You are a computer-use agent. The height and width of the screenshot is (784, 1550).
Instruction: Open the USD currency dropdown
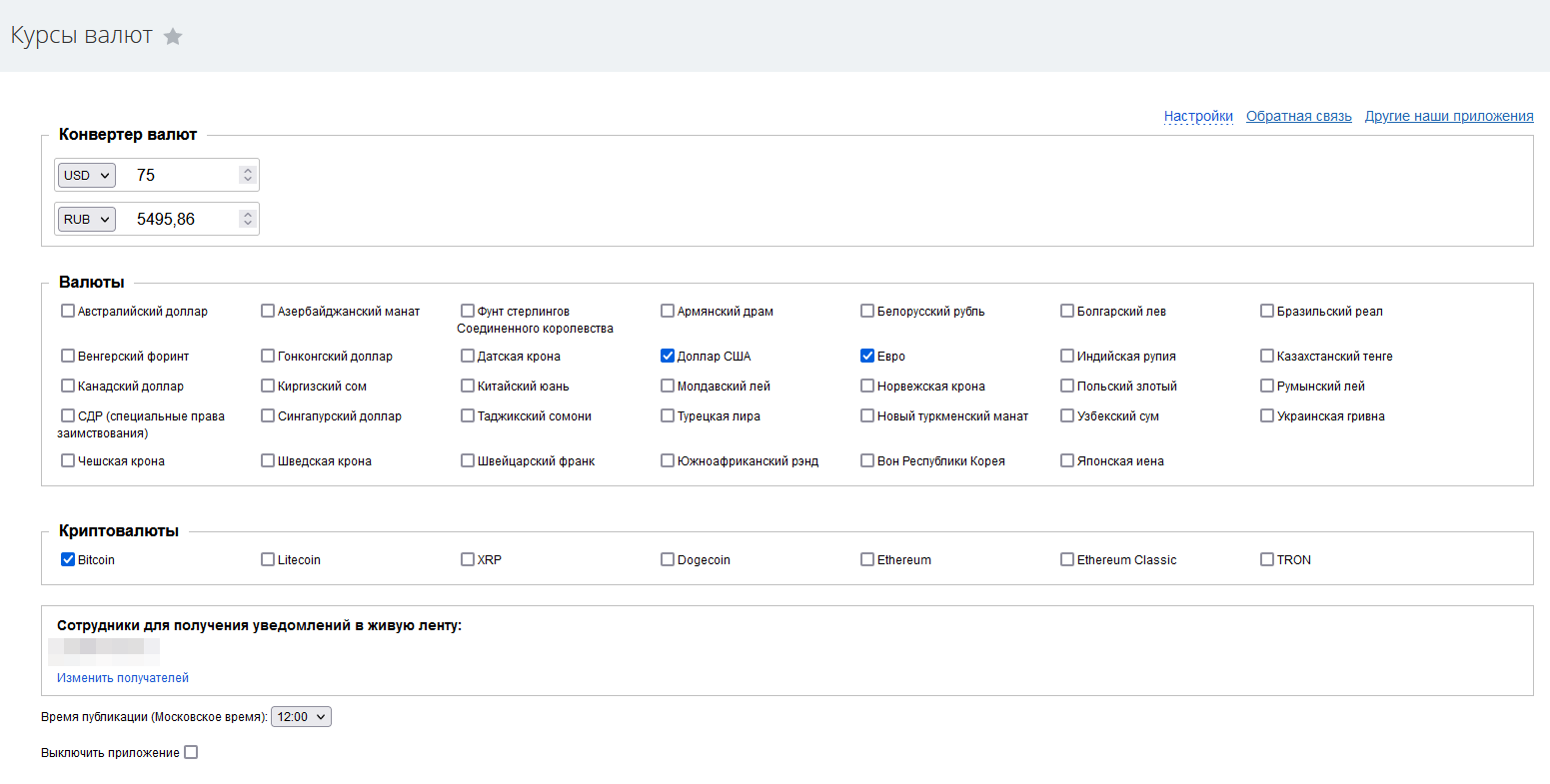pyautogui.click(x=87, y=175)
